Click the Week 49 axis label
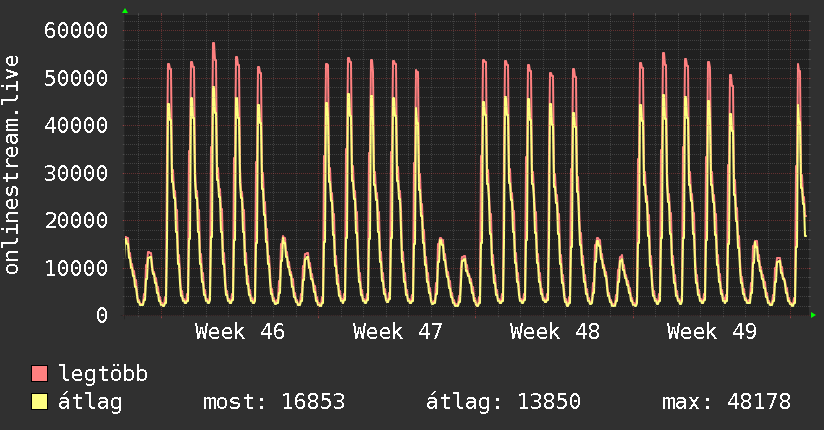The image size is (824, 430). (x=712, y=332)
